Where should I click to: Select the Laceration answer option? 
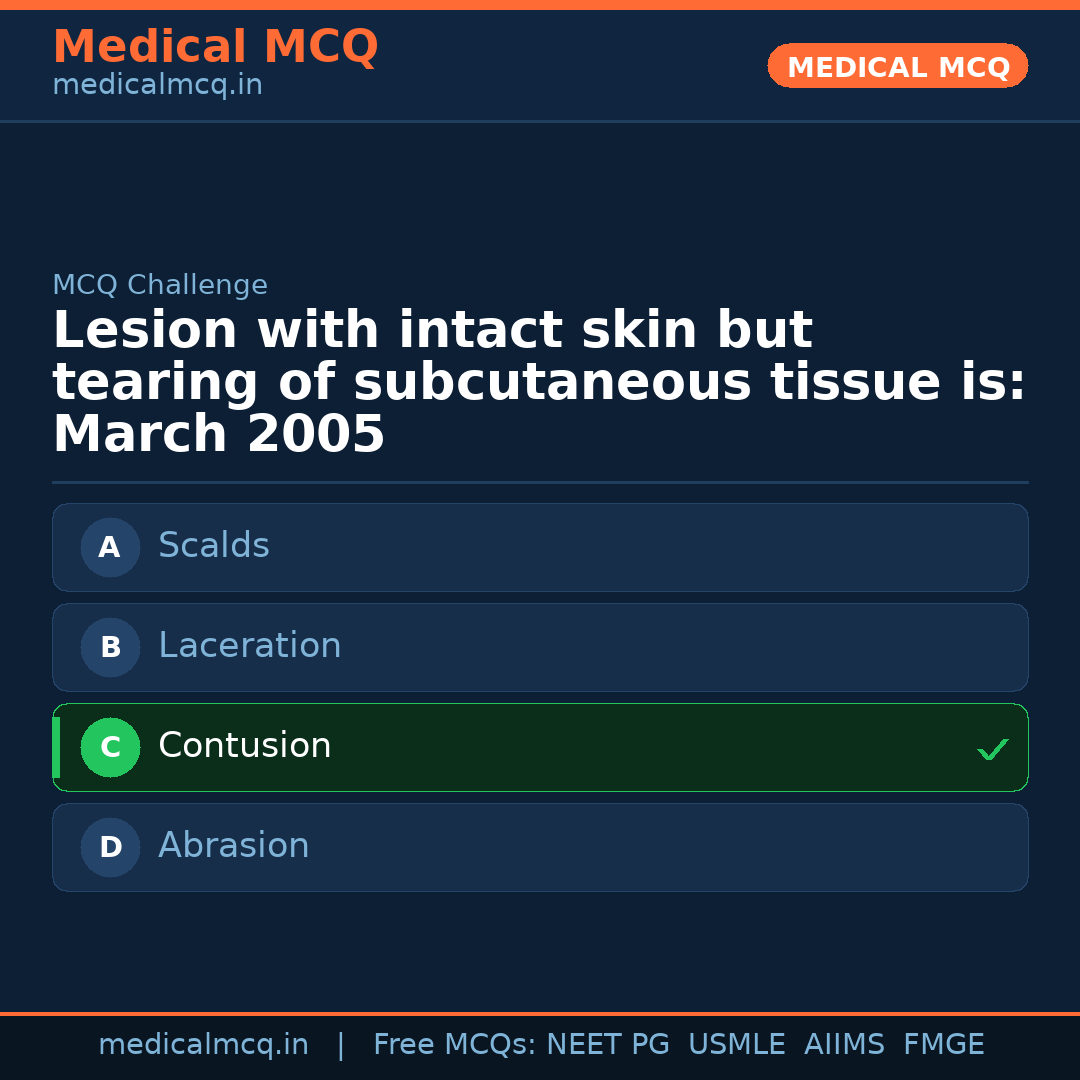540,647
